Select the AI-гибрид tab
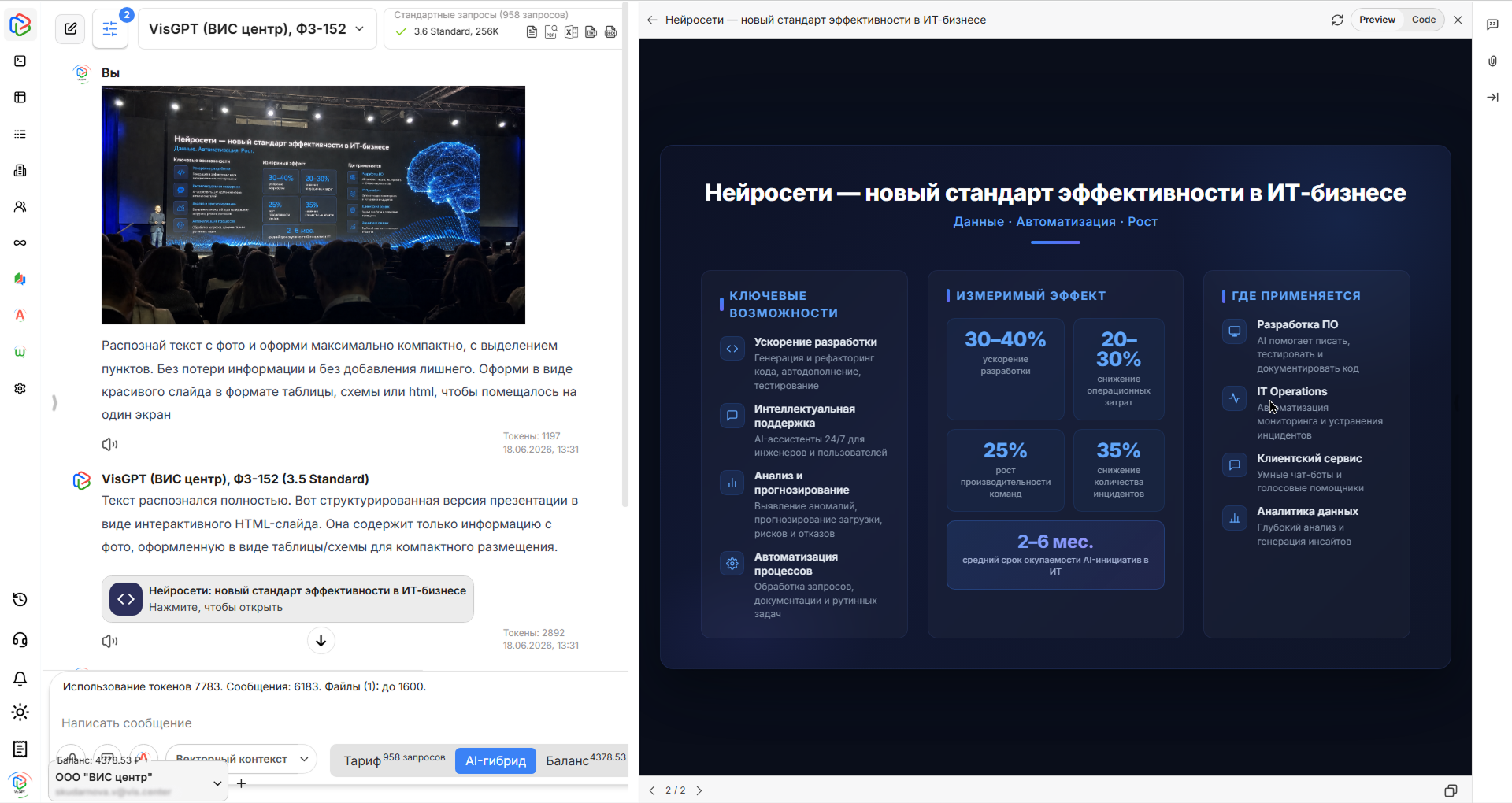 [x=495, y=760]
